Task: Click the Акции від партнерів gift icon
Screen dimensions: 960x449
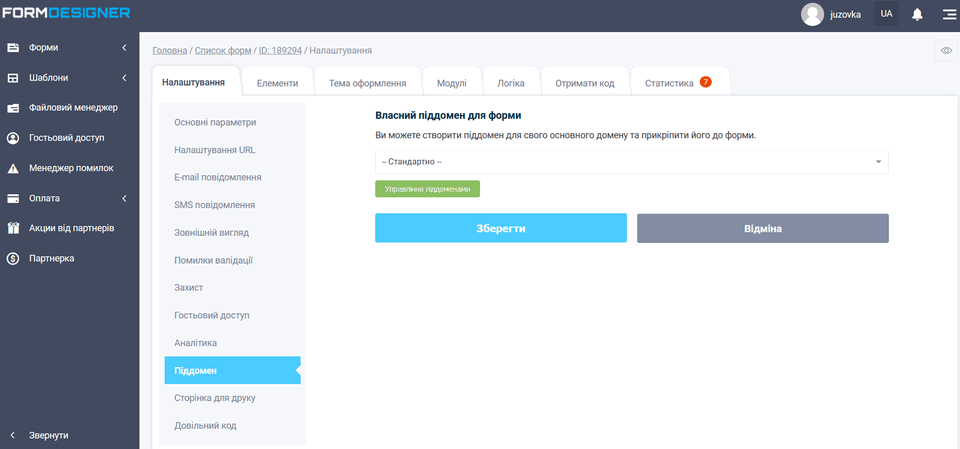Action: 14,228
